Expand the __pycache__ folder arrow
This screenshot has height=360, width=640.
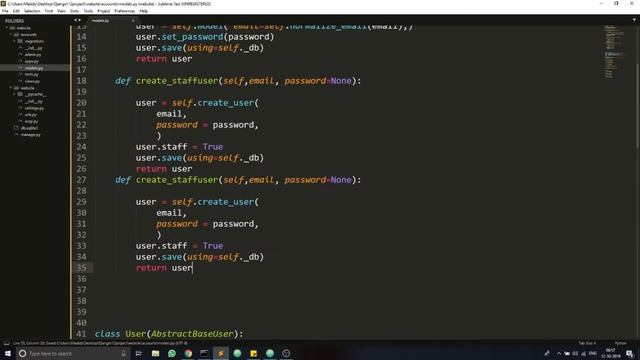point(15,94)
